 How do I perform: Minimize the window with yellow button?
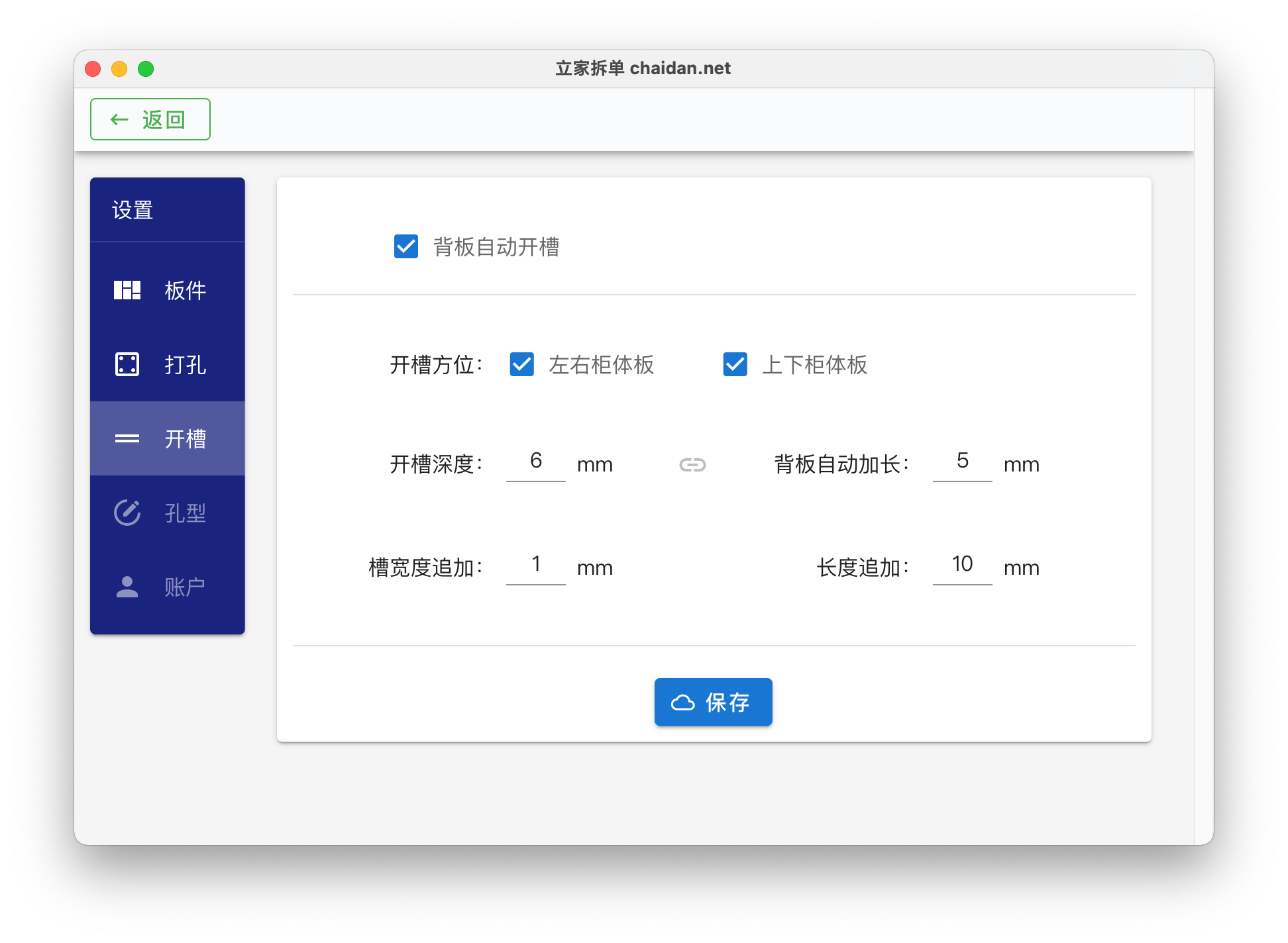coord(119,69)
